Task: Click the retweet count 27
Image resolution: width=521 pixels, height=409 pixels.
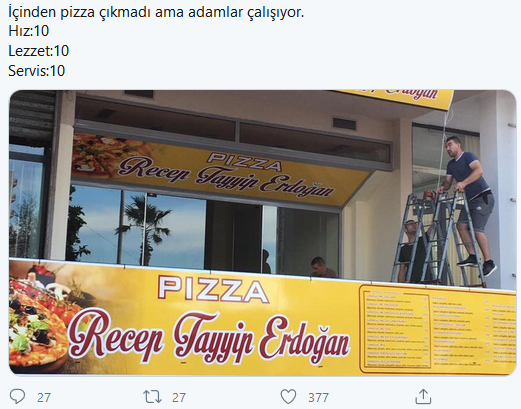Action: coord(179,397)
